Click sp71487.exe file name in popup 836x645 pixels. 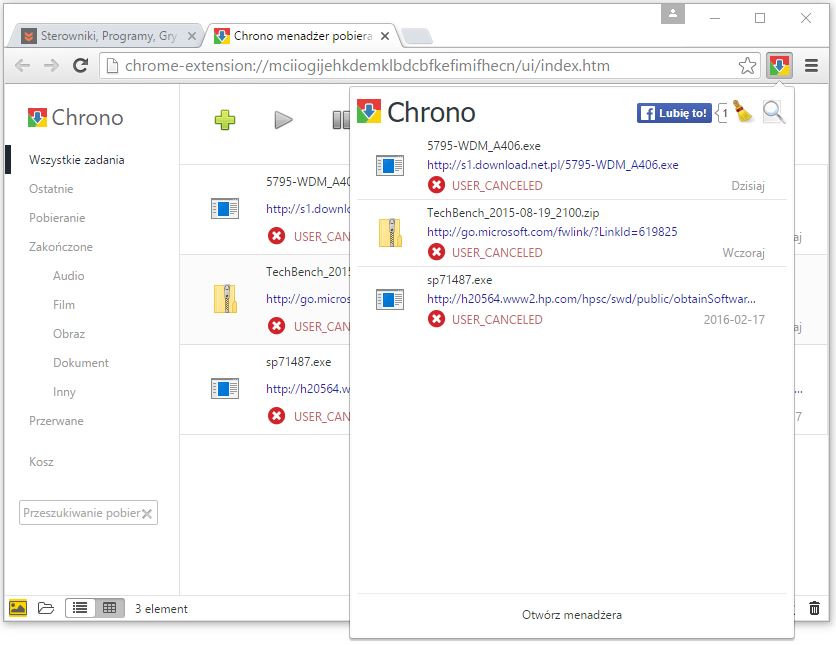tap(459, 280)
